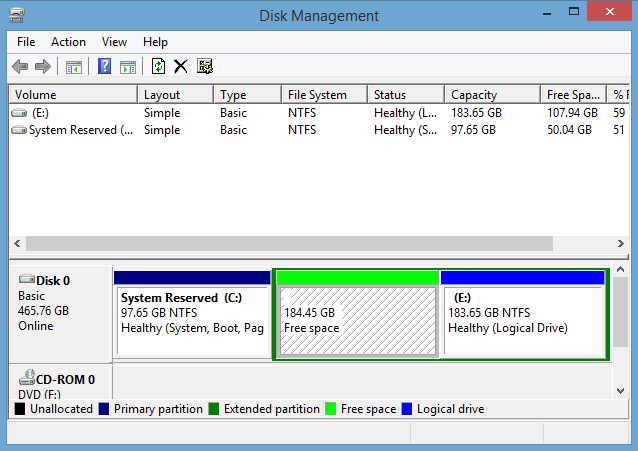
Task: Sort by the Status column header
Action: pos(406,95)
